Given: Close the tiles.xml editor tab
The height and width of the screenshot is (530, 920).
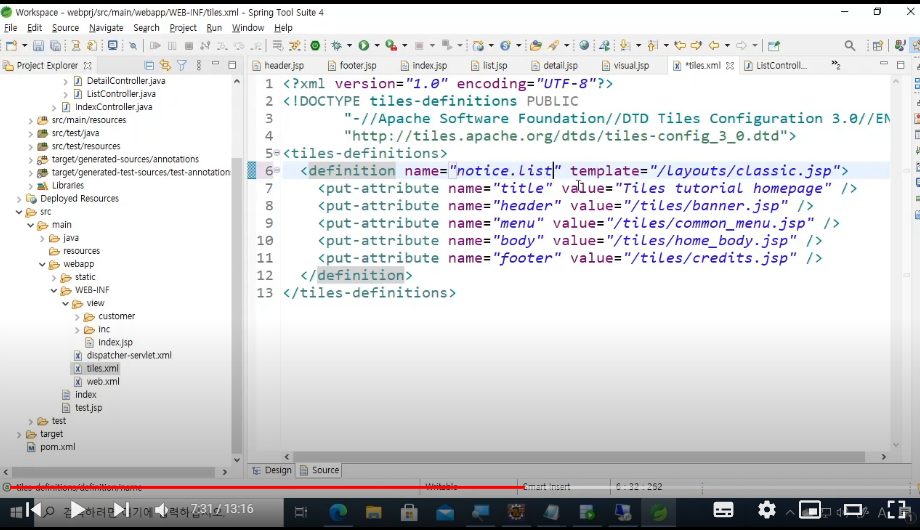Looking at the screenshot, I should (729, 66).
